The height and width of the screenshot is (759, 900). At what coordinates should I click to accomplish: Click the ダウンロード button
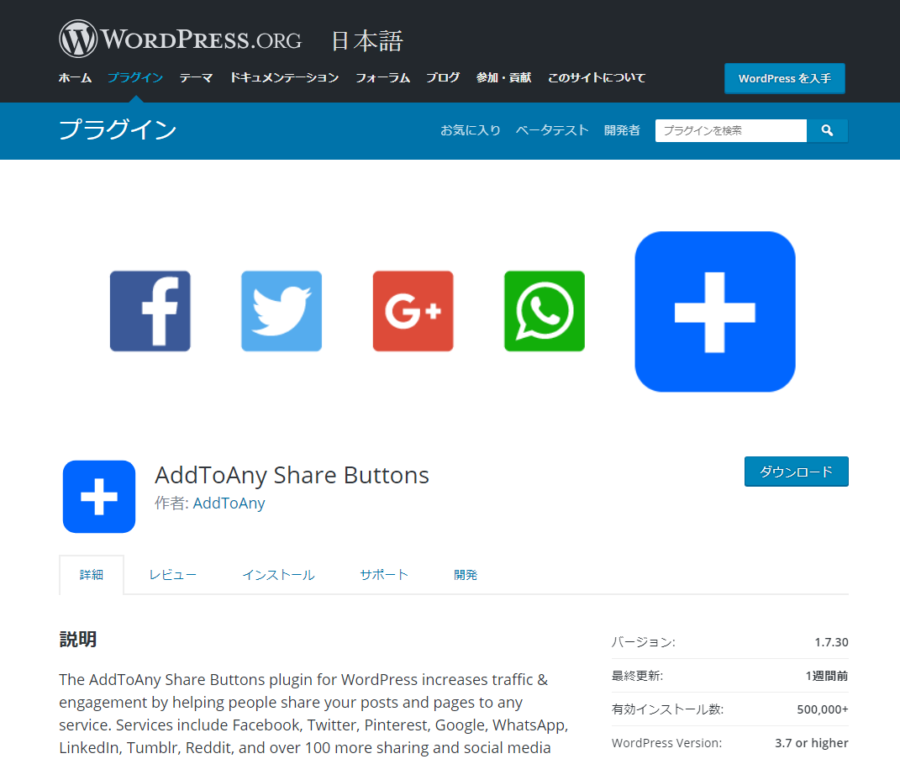[x=796, y=471]
